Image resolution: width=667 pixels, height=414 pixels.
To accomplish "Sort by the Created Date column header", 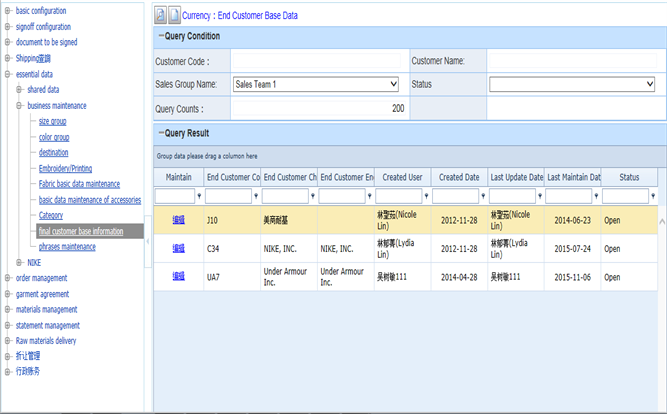I will click(x=459, y=177).
